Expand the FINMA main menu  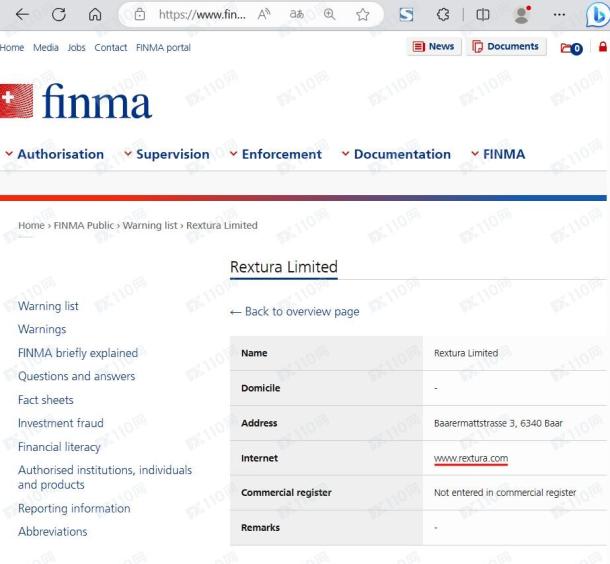(x=498, y=154)
